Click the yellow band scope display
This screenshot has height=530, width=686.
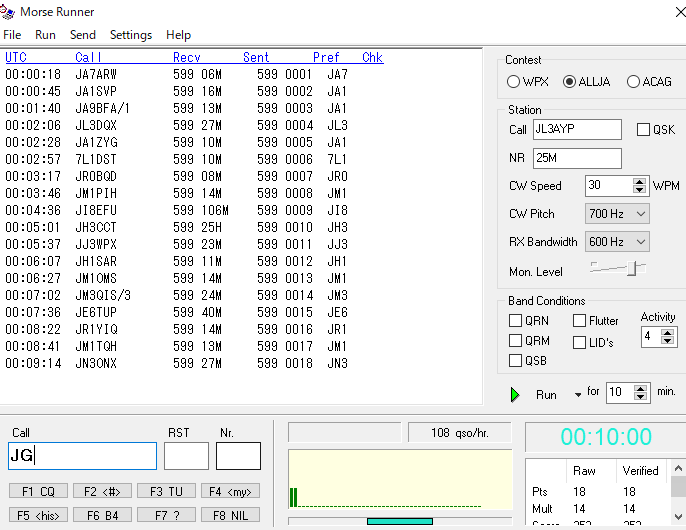[400, 480]
